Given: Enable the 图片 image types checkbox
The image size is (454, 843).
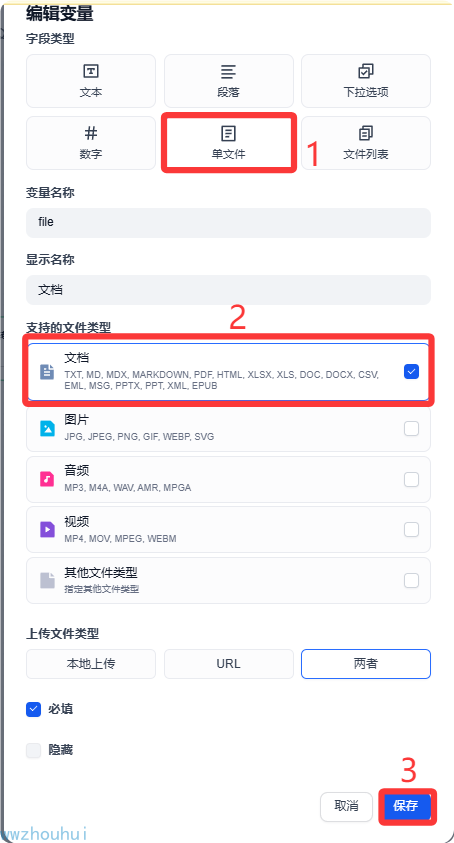Looking at the screenshot, I should [x=412, y=428].
